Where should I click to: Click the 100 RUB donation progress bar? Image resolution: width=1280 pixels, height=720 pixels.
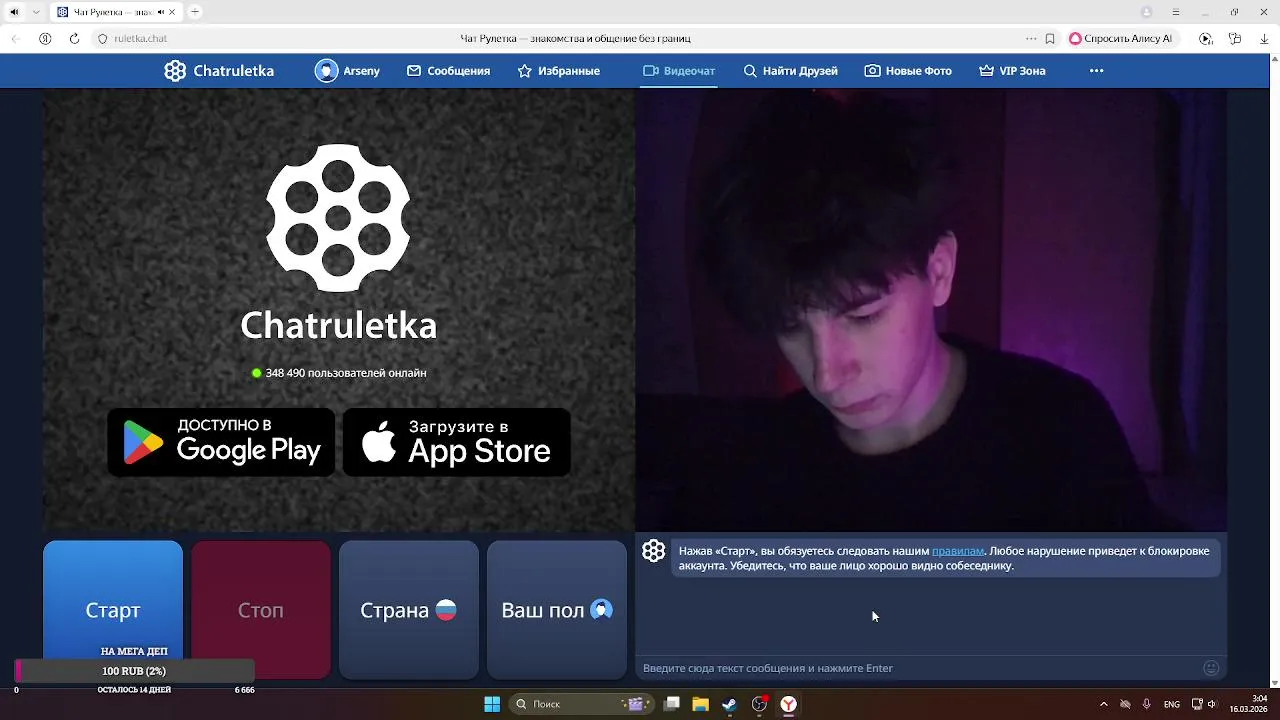click(x=135, y=671)
